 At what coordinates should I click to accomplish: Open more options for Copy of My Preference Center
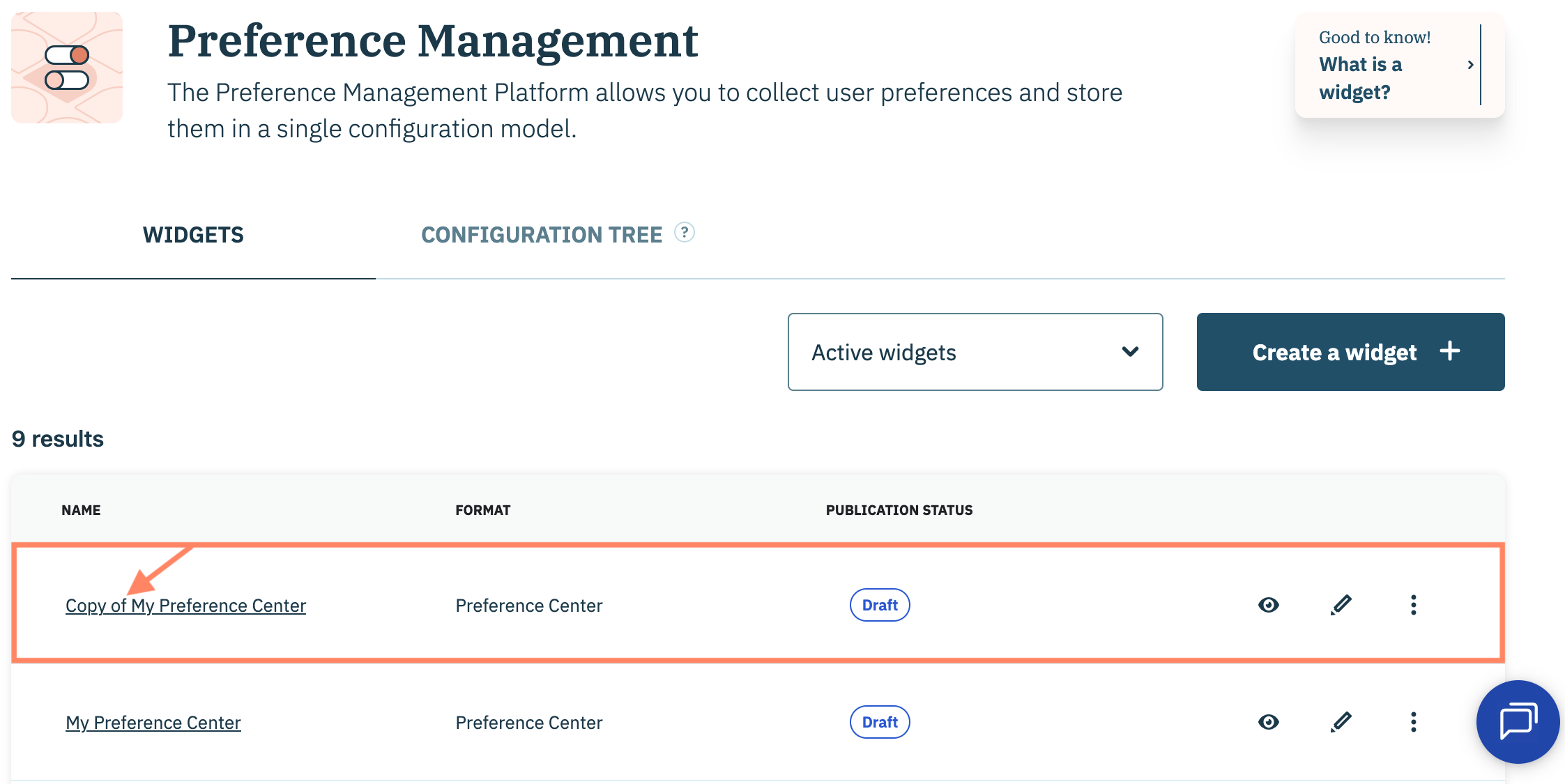coord(1413,605)
